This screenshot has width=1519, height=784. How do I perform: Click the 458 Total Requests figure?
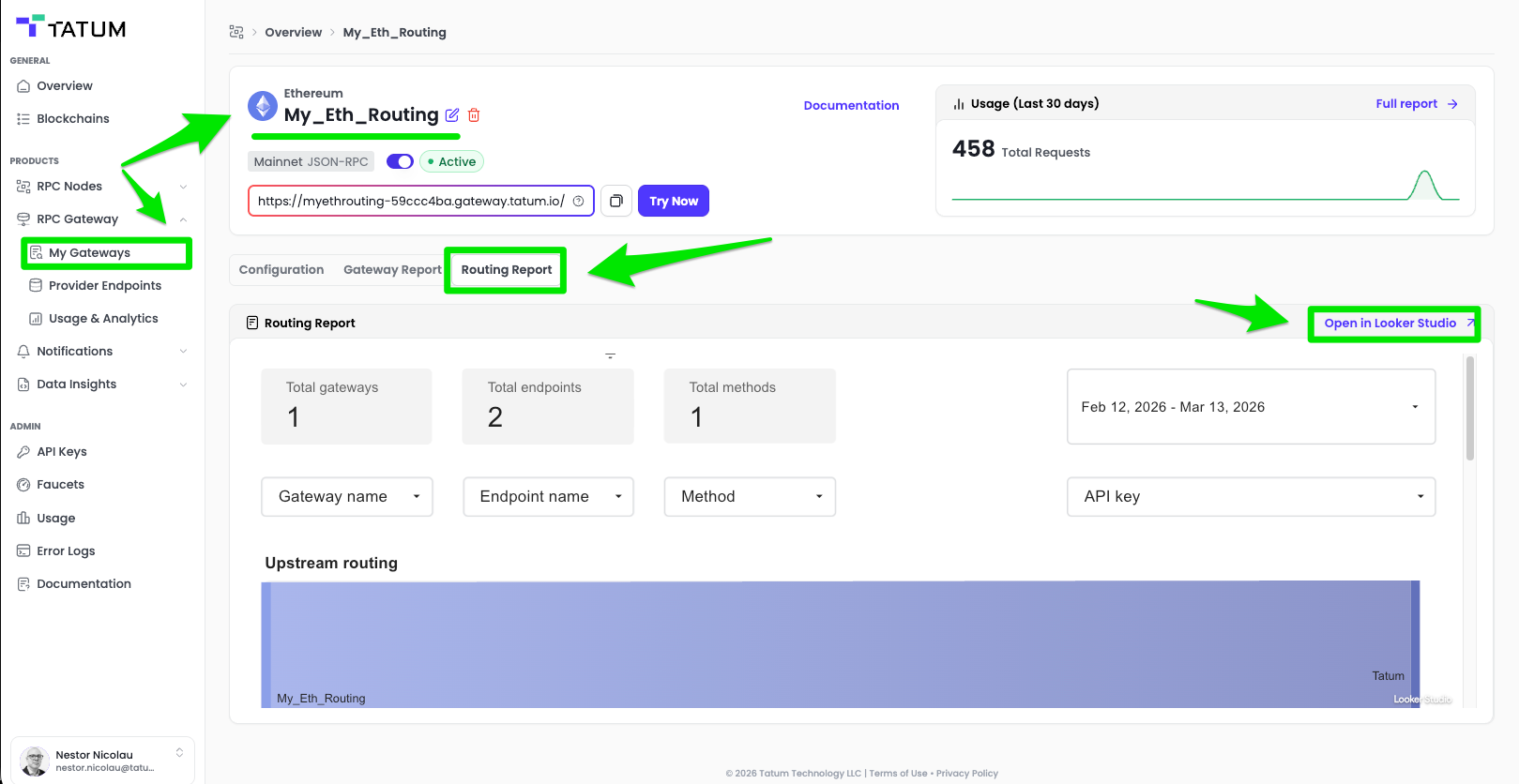1021,149
